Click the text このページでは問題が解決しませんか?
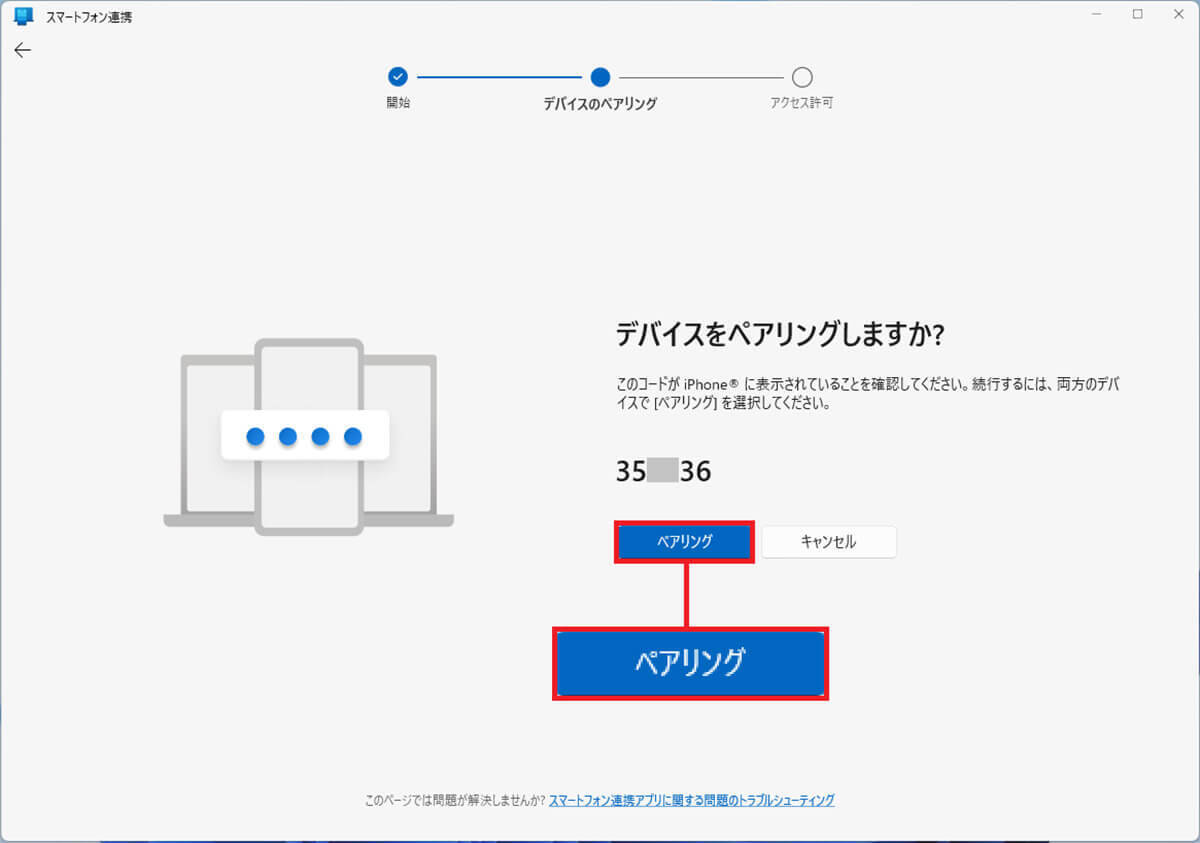The height and width of the screenshot is (843, 1200). click(454, 800)
